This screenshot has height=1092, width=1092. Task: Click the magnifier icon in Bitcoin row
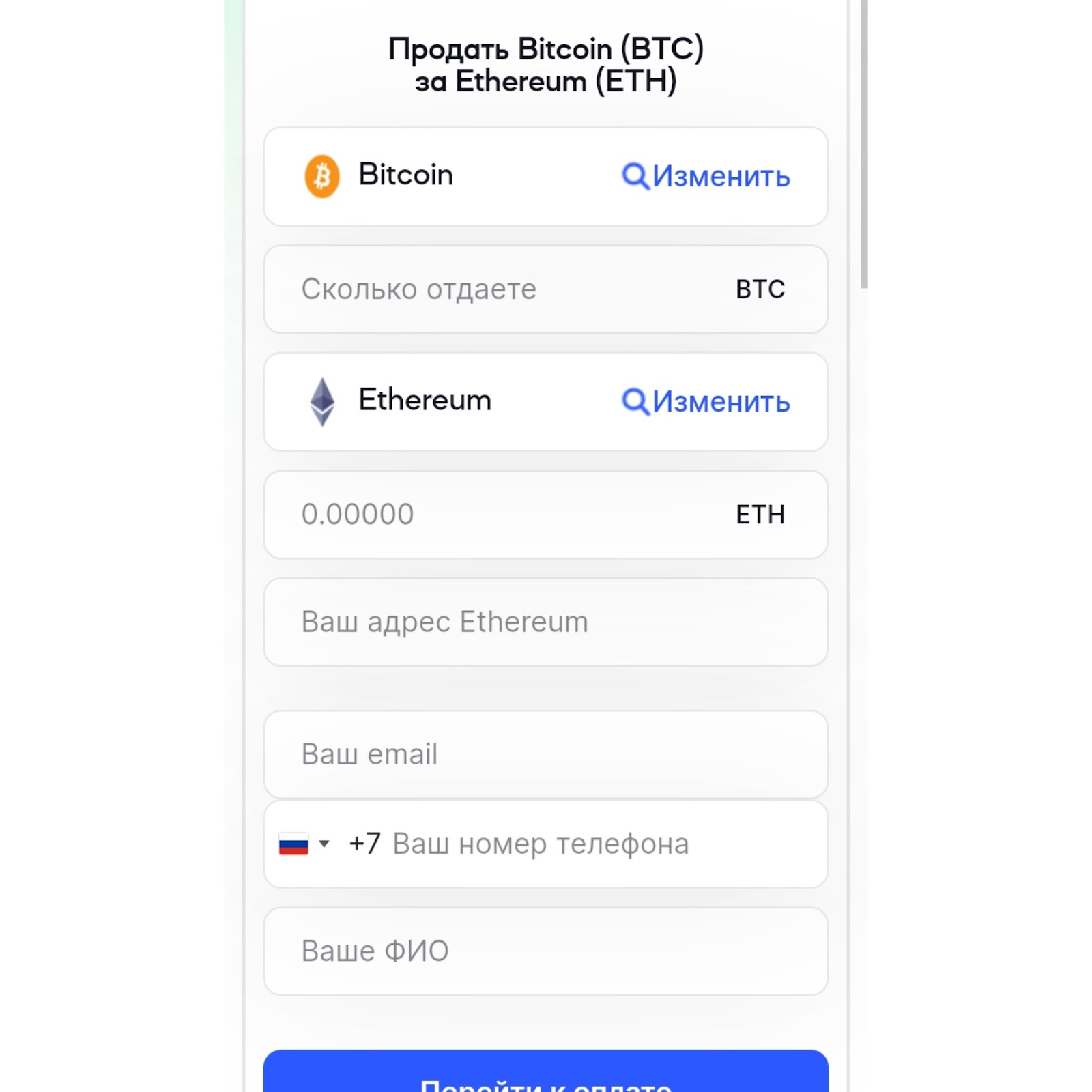635,176
